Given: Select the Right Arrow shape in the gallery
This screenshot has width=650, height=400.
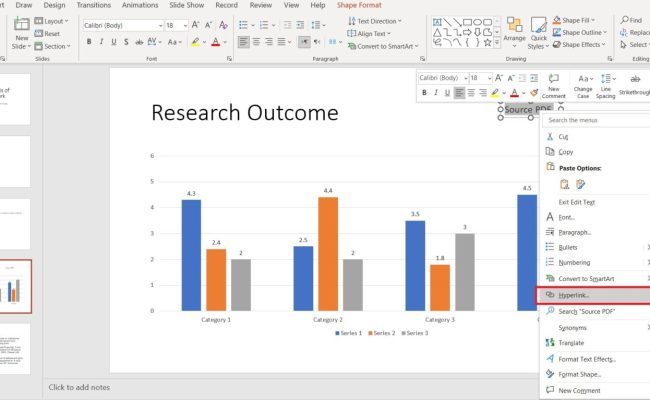Looking at the screenshot, I should tap(467, 32).
